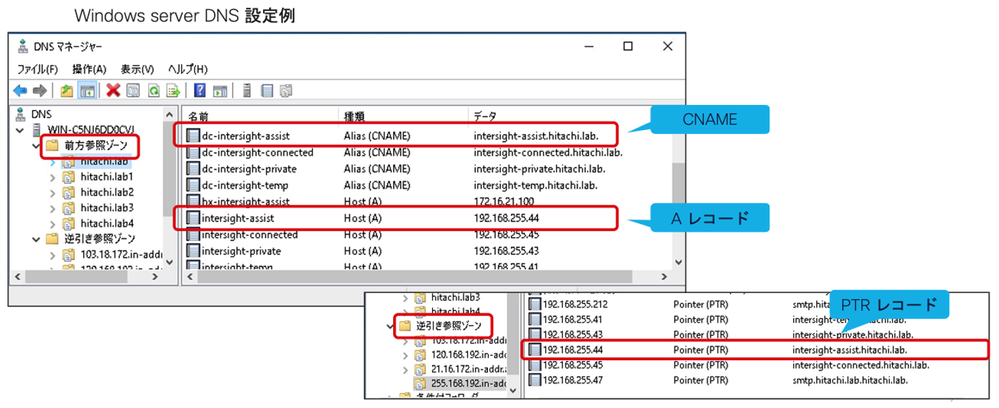Maximize the DNS マネージャー window
Screen dimensions: 999x408
[x=628, y=46]
